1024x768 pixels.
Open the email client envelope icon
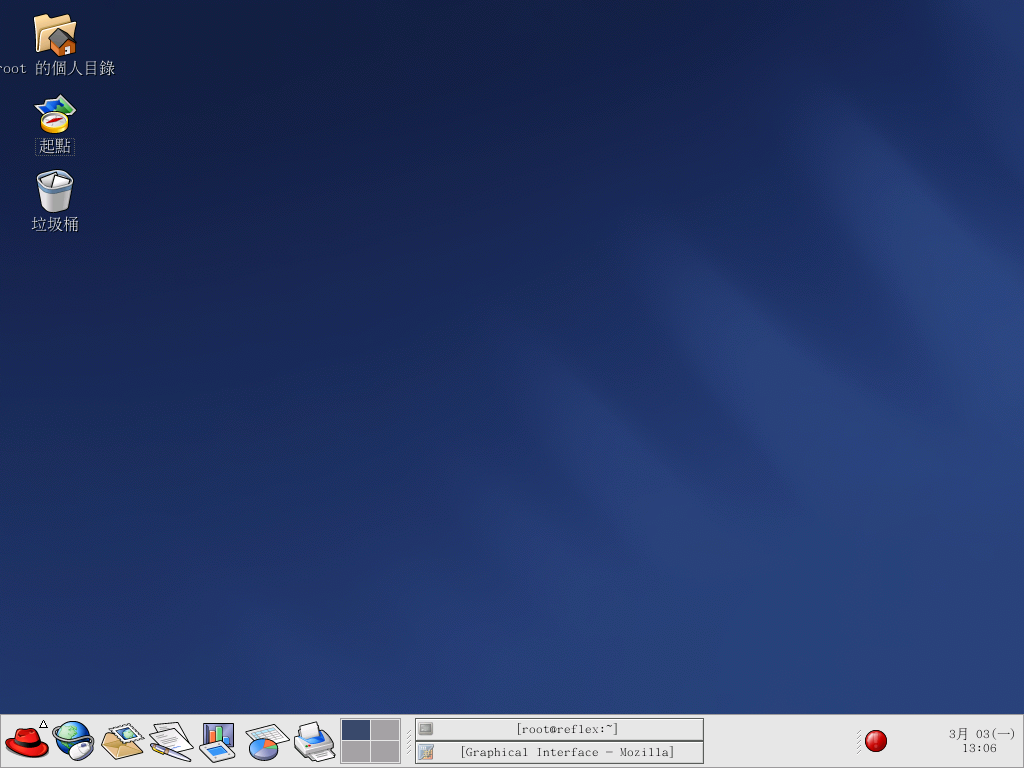point(122,742)
